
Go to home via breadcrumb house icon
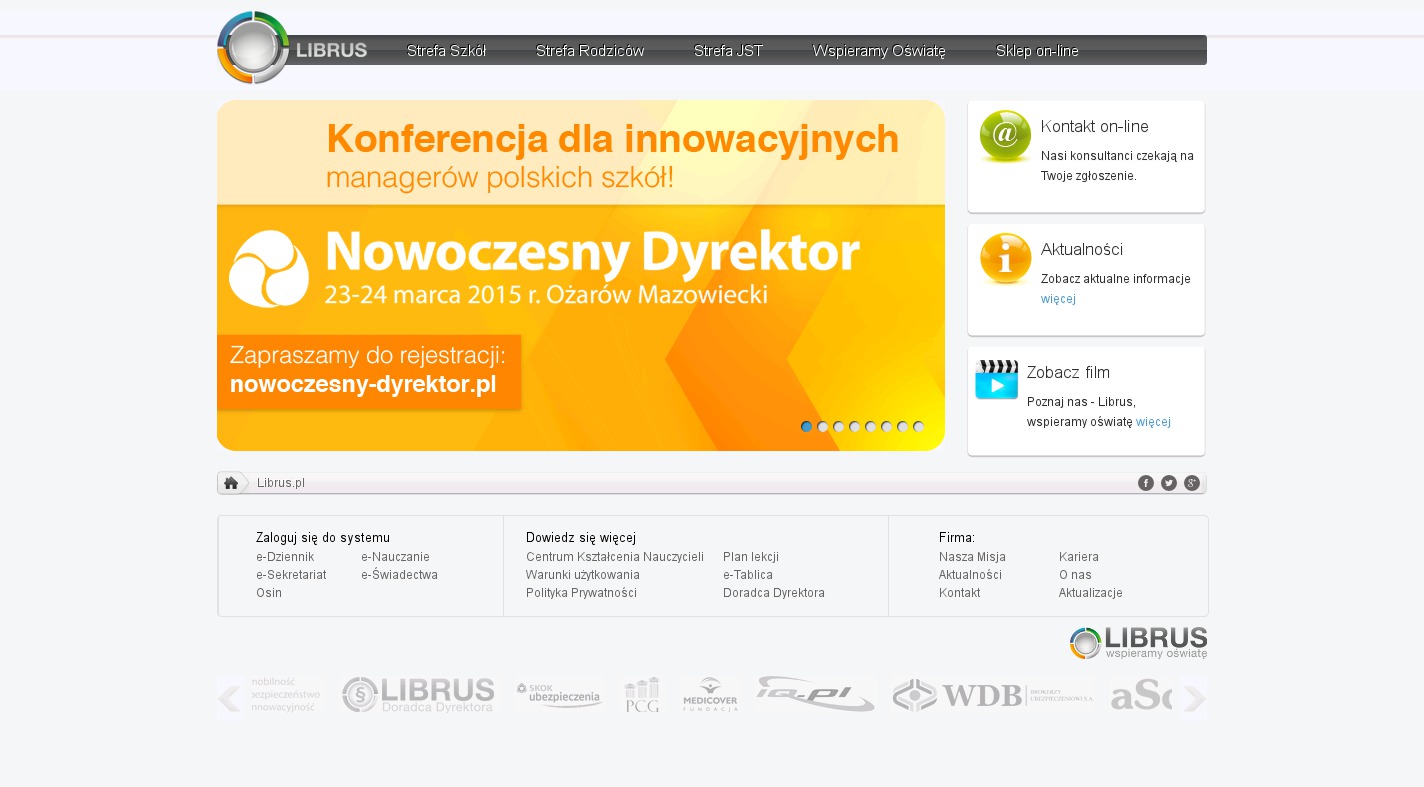click(231, 483)
